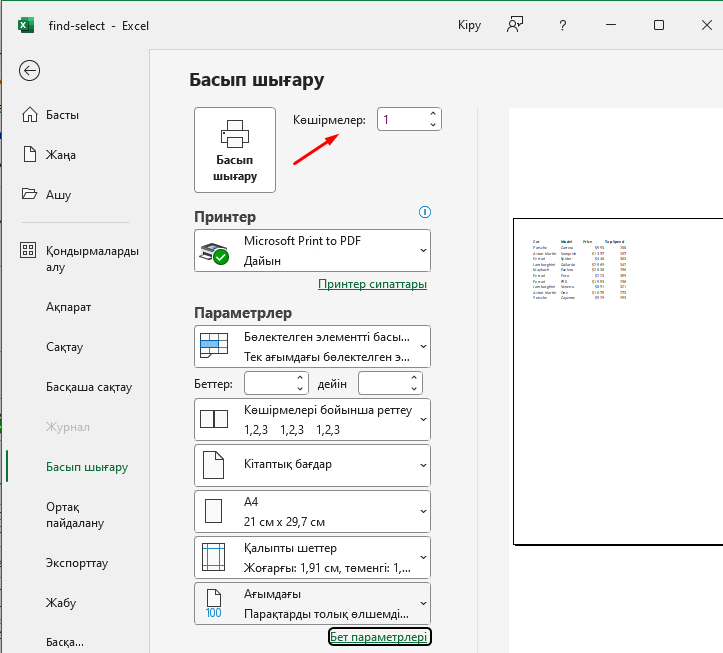Open the Бөлектелген элементті басып шығару dropdown

click(313, 346)
